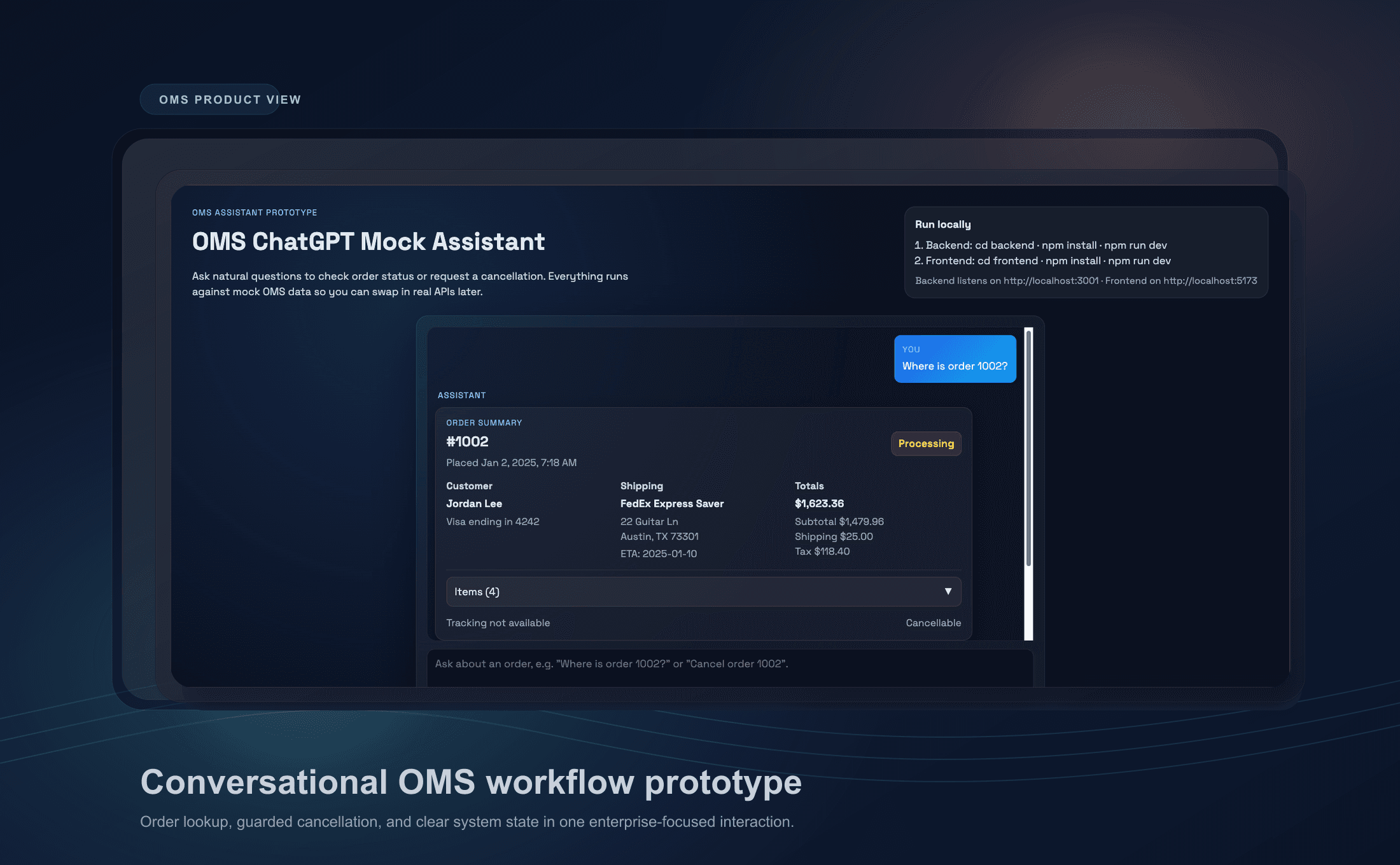Select the Cancellable status indicator
This screenshot has width=1400, height=865.
933,623
